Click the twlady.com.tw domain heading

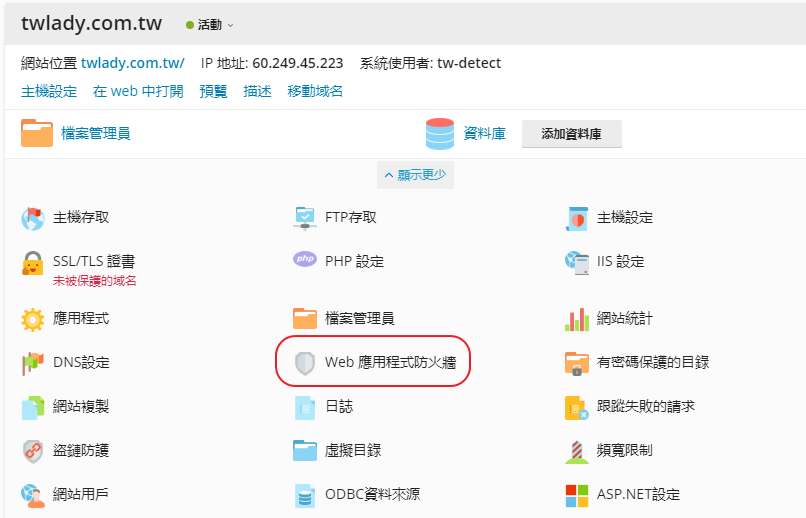click(x=91, y=23)
